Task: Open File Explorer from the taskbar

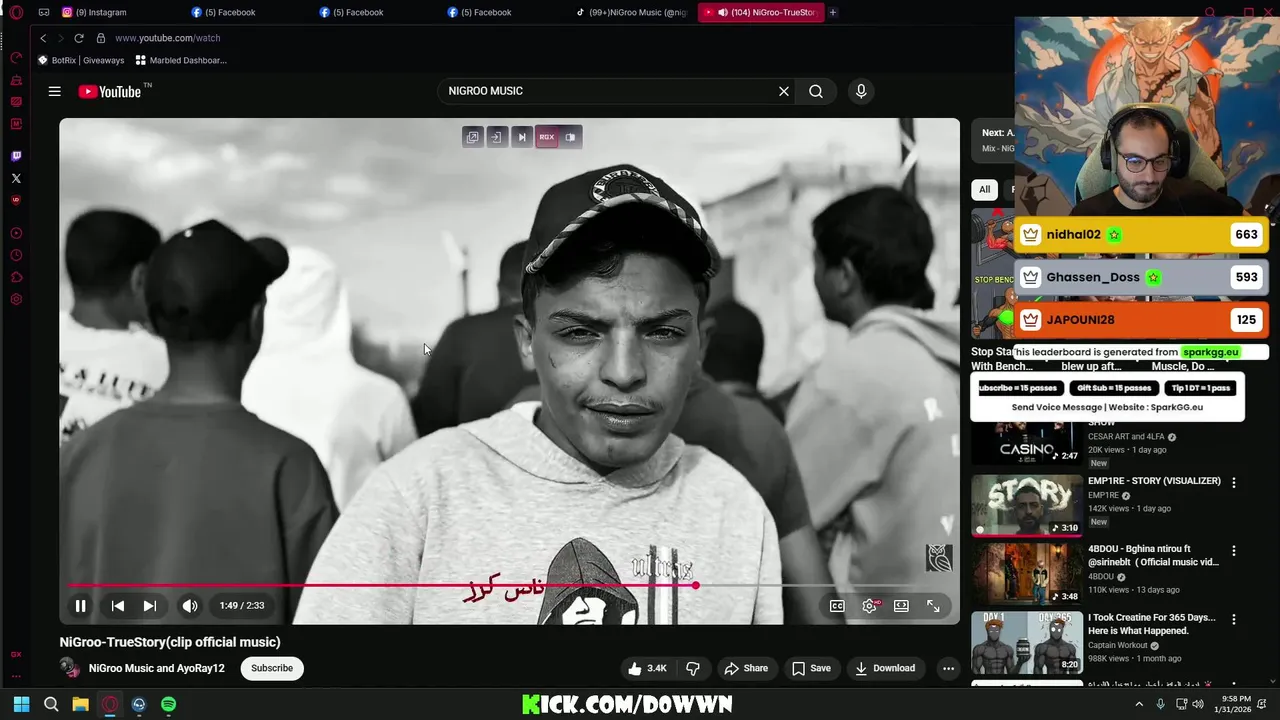Action: [80, 704]
